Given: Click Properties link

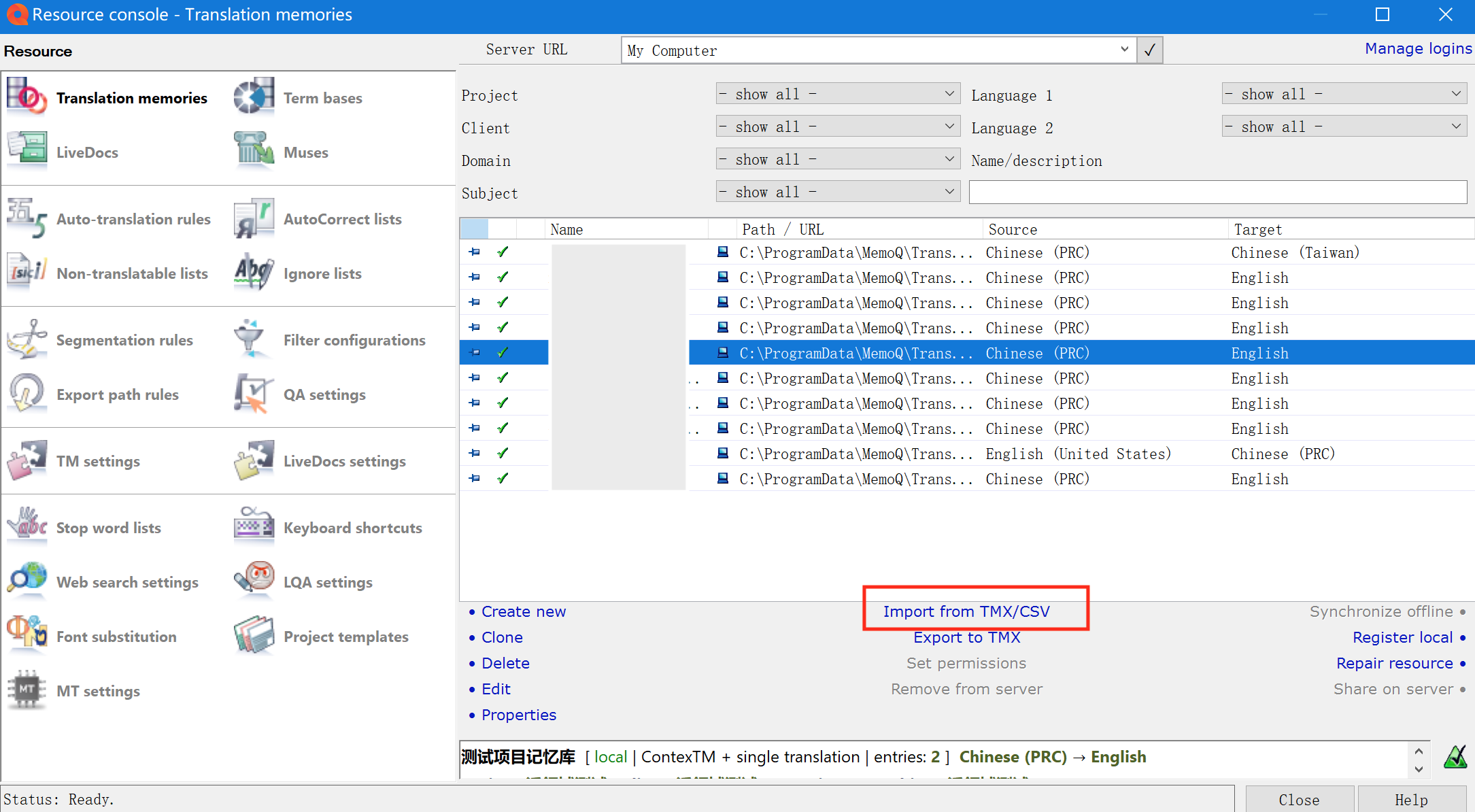Looking at the screenshot, I should [x=518, y=715].
